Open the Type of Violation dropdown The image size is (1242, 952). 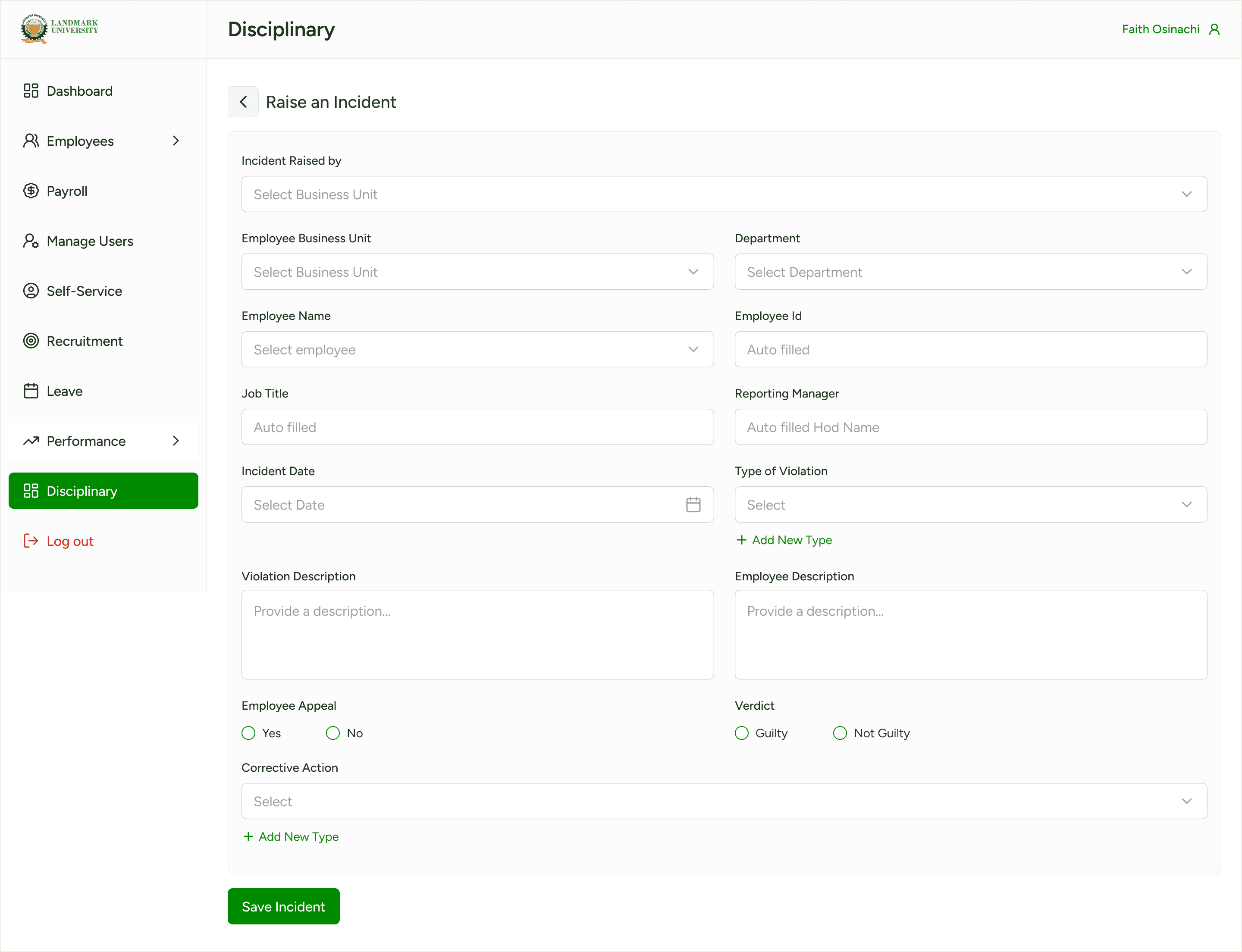(970, 504)
